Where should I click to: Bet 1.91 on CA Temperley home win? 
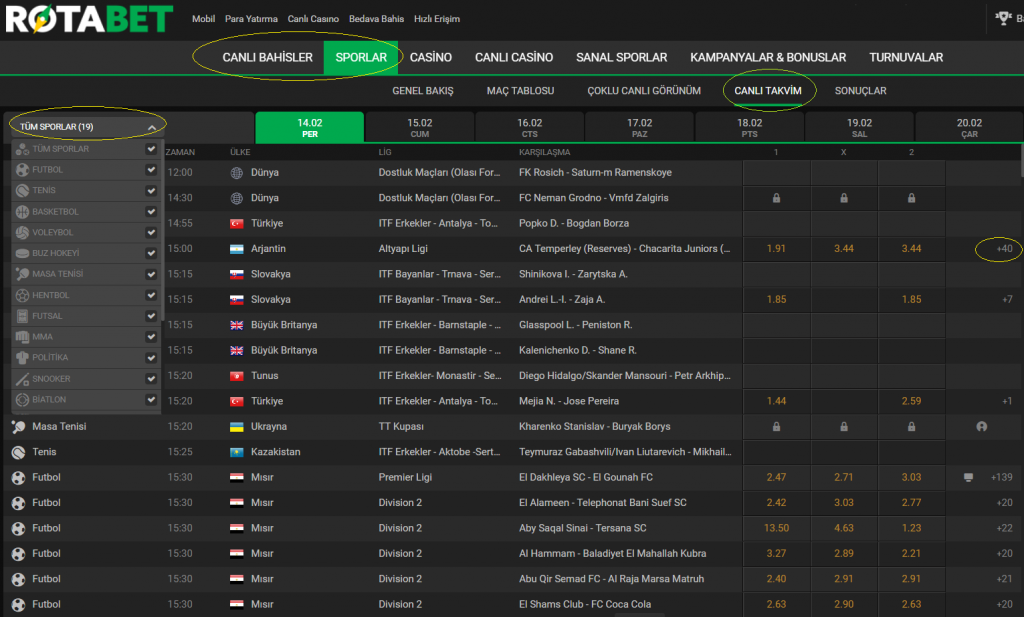click(776, 249)
